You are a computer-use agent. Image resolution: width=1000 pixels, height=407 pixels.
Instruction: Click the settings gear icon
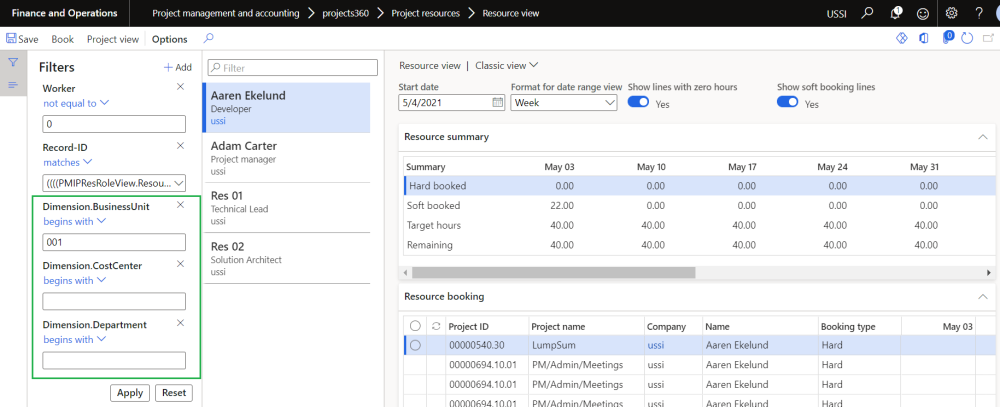951,13
